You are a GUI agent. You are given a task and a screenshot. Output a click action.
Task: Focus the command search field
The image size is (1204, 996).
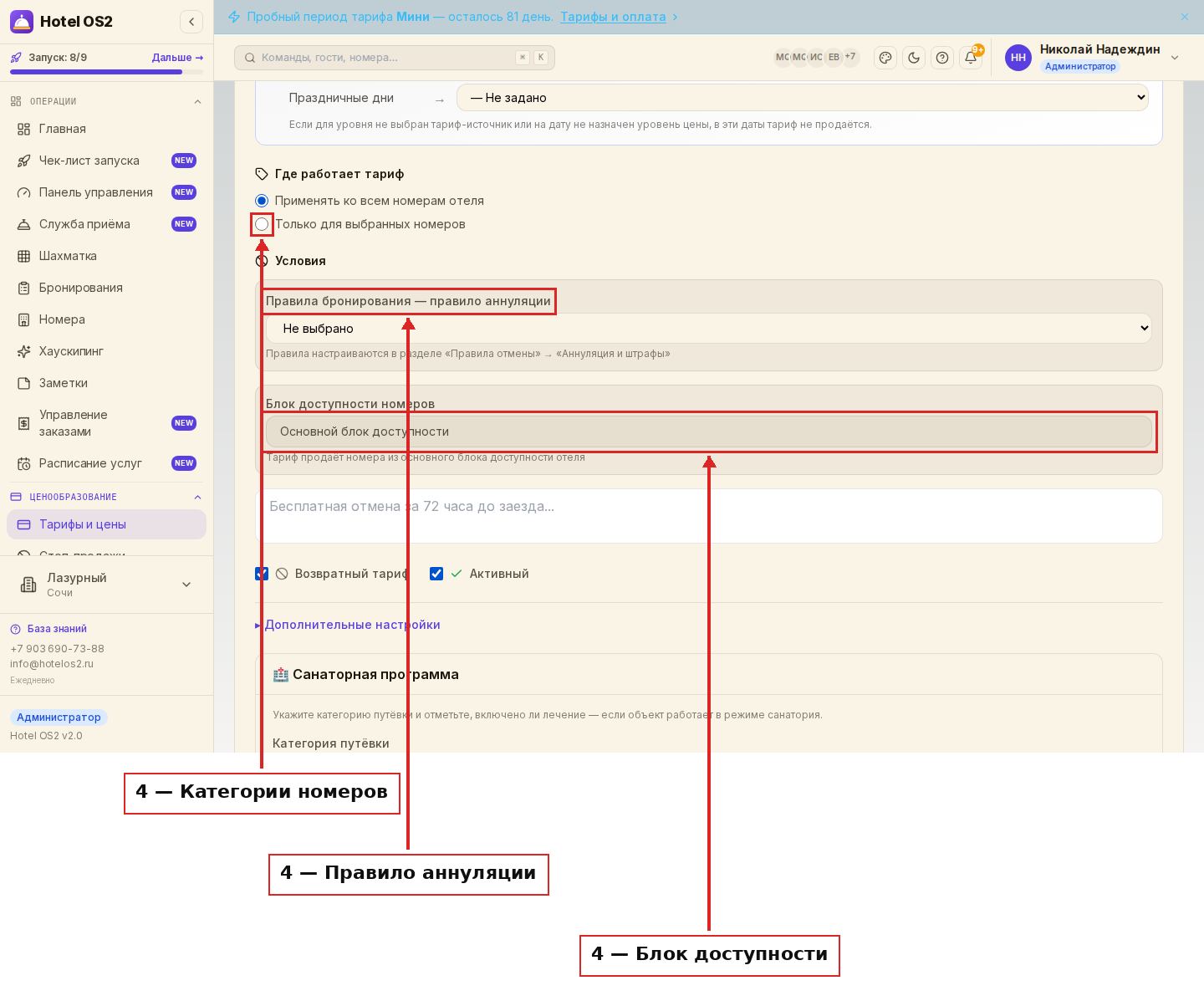395,58
